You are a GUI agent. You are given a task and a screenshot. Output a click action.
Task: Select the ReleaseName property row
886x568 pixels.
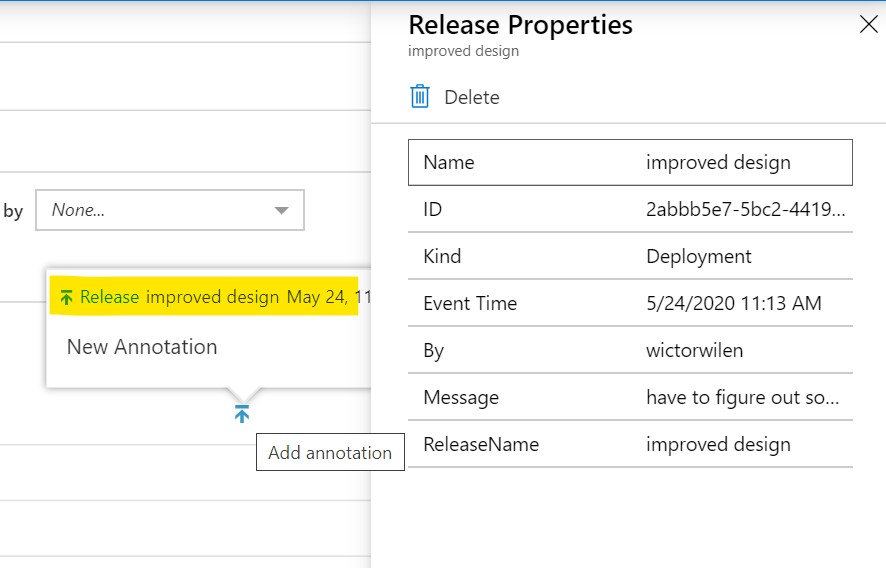tap(630, 444)
